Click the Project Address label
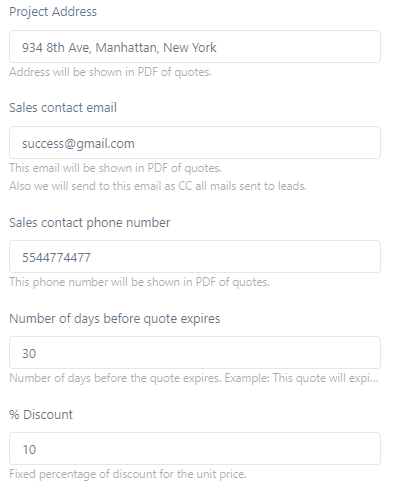 53,12
